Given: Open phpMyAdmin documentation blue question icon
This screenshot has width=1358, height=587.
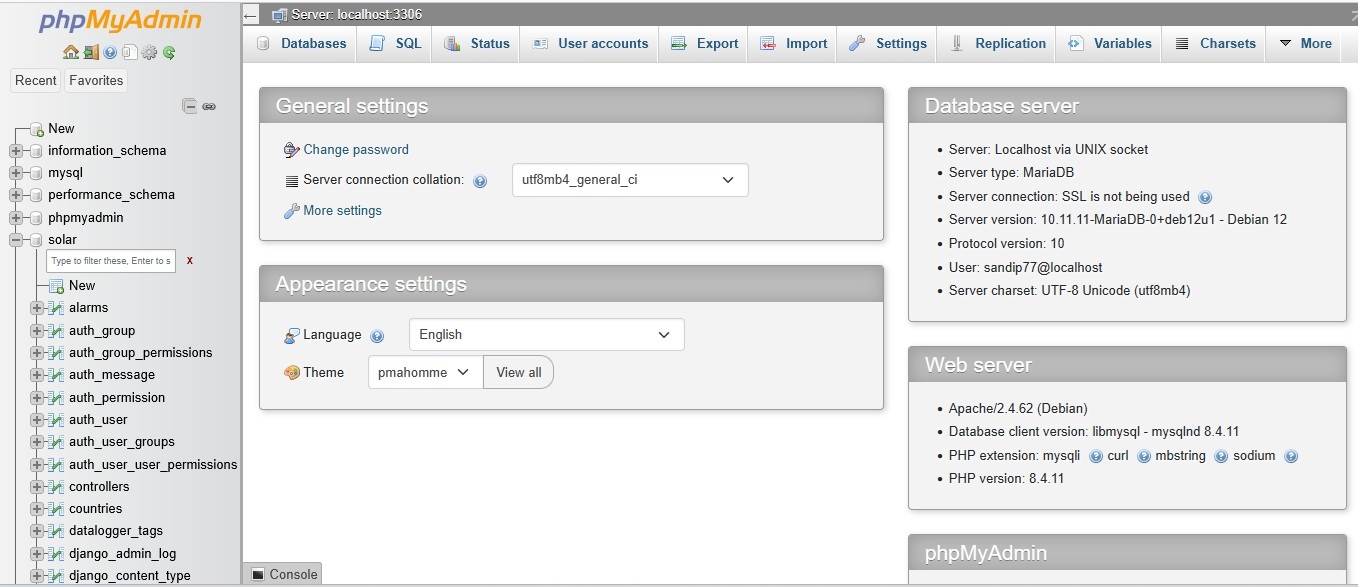Looking at the screenshot, I should click(x=110, y=53).
